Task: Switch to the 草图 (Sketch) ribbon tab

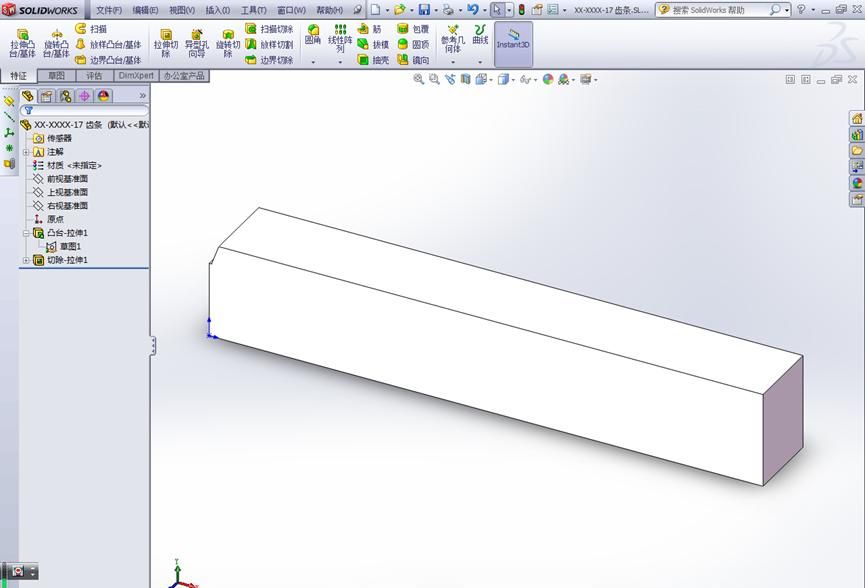Action: (x=55, y=75)
